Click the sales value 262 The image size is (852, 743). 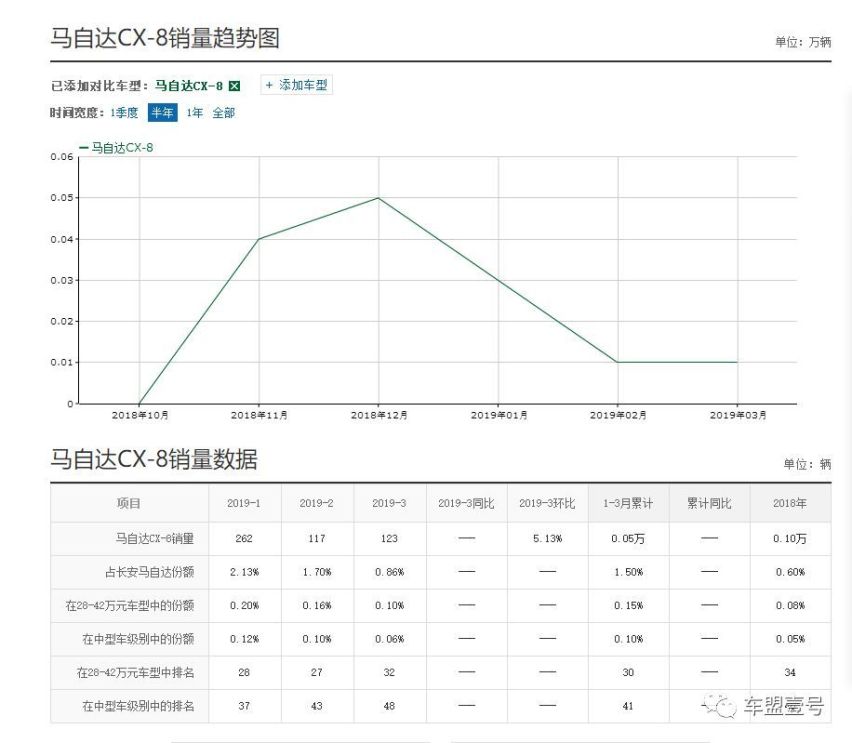click(x=244, y=539)
